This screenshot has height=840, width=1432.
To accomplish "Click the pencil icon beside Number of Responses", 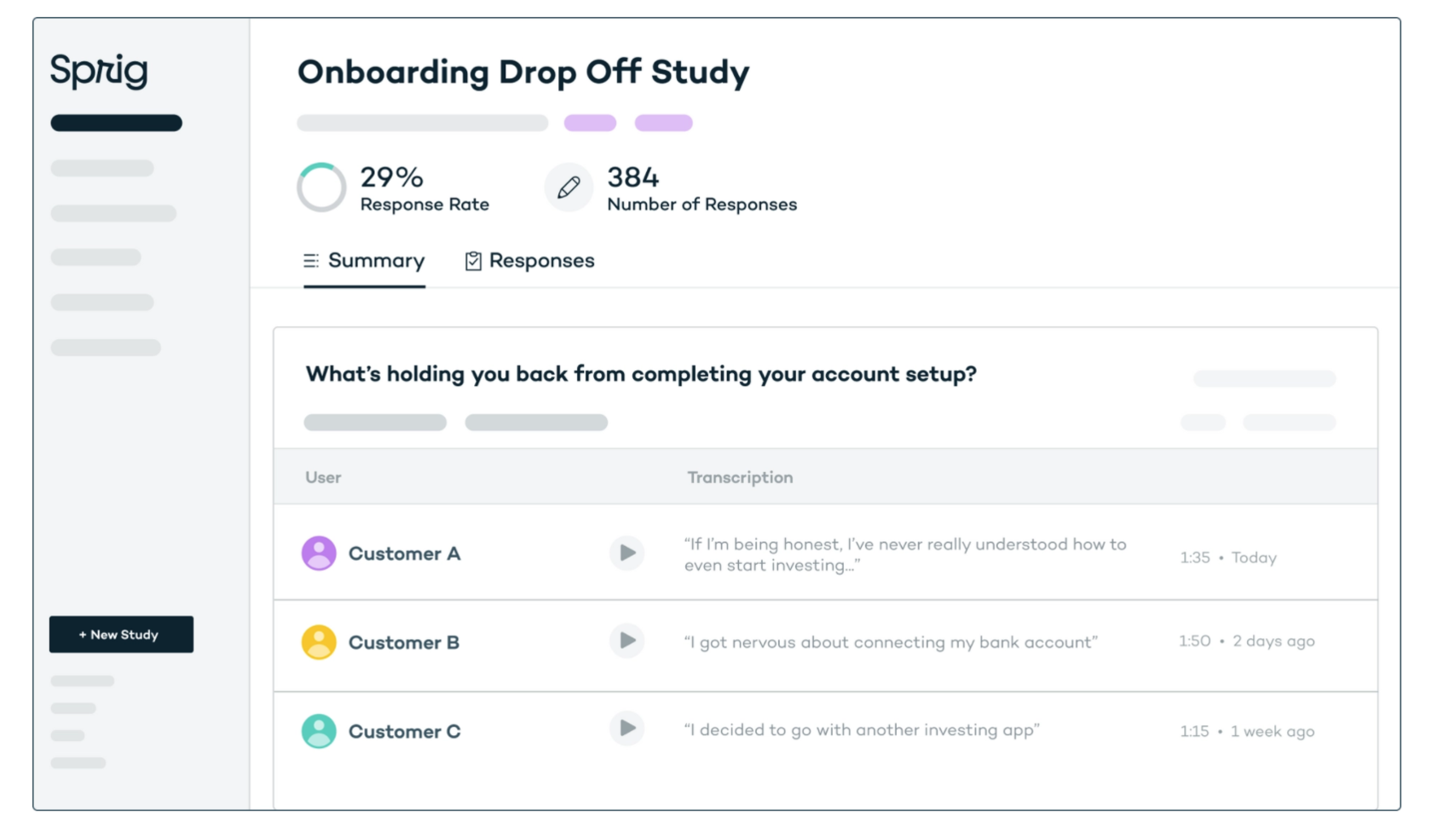I will [x=569, y=187].
